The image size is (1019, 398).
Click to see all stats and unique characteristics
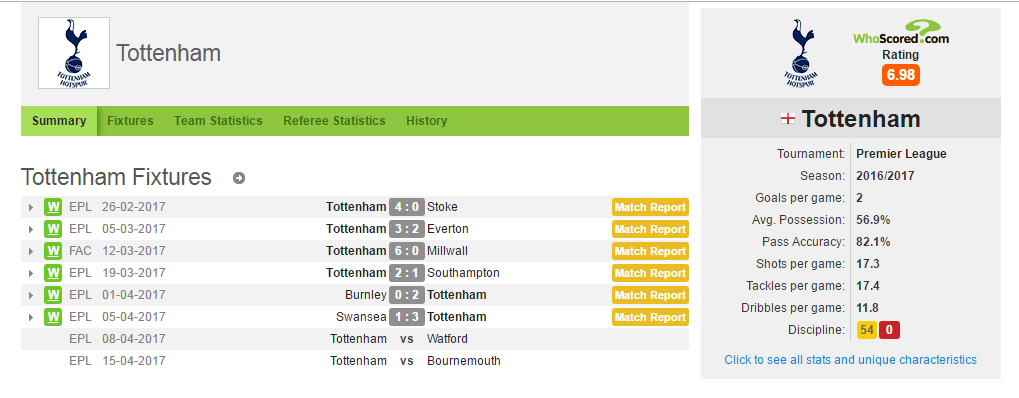click(850, 360)
